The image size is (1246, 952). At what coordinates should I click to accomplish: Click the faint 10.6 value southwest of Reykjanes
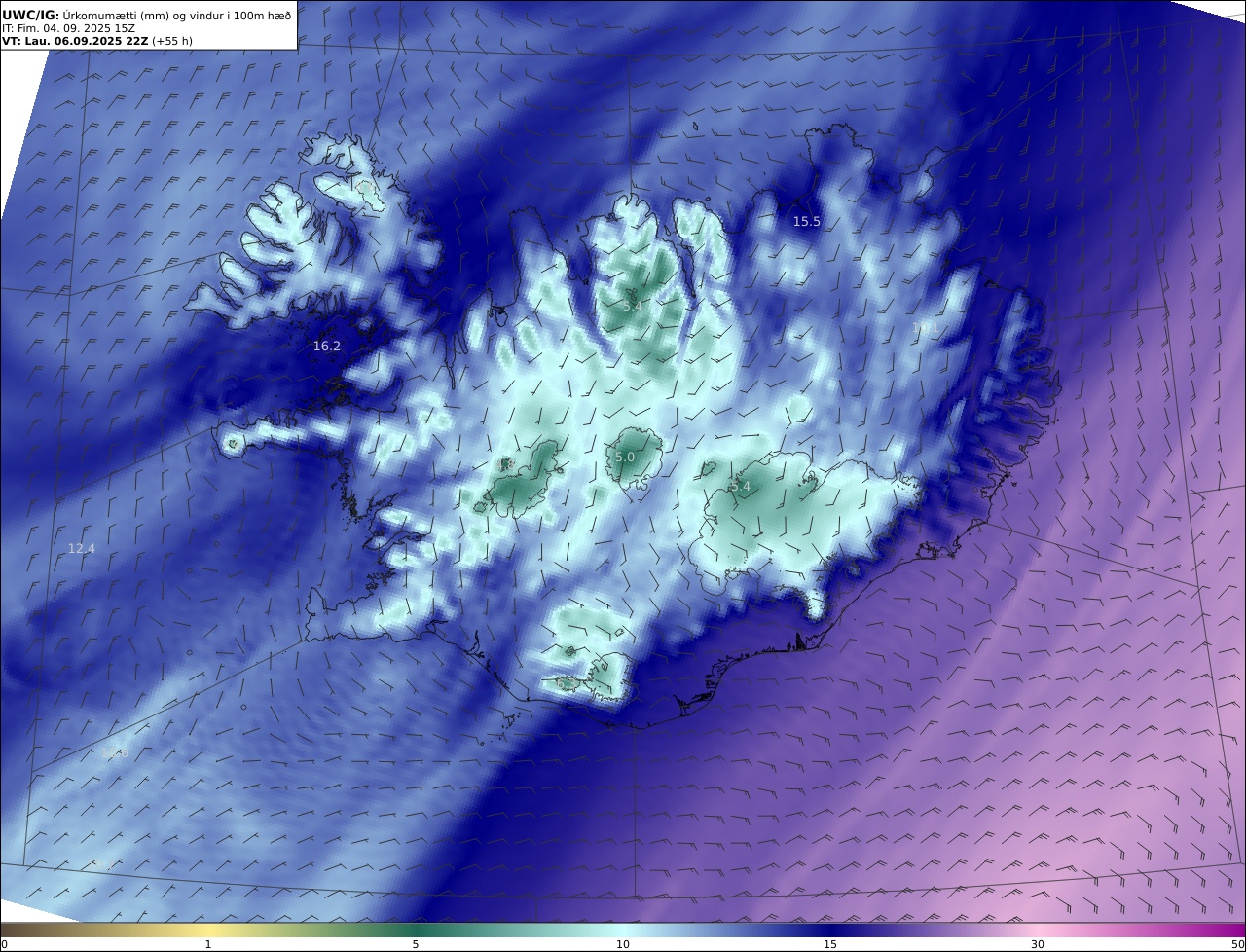(115, 752)
